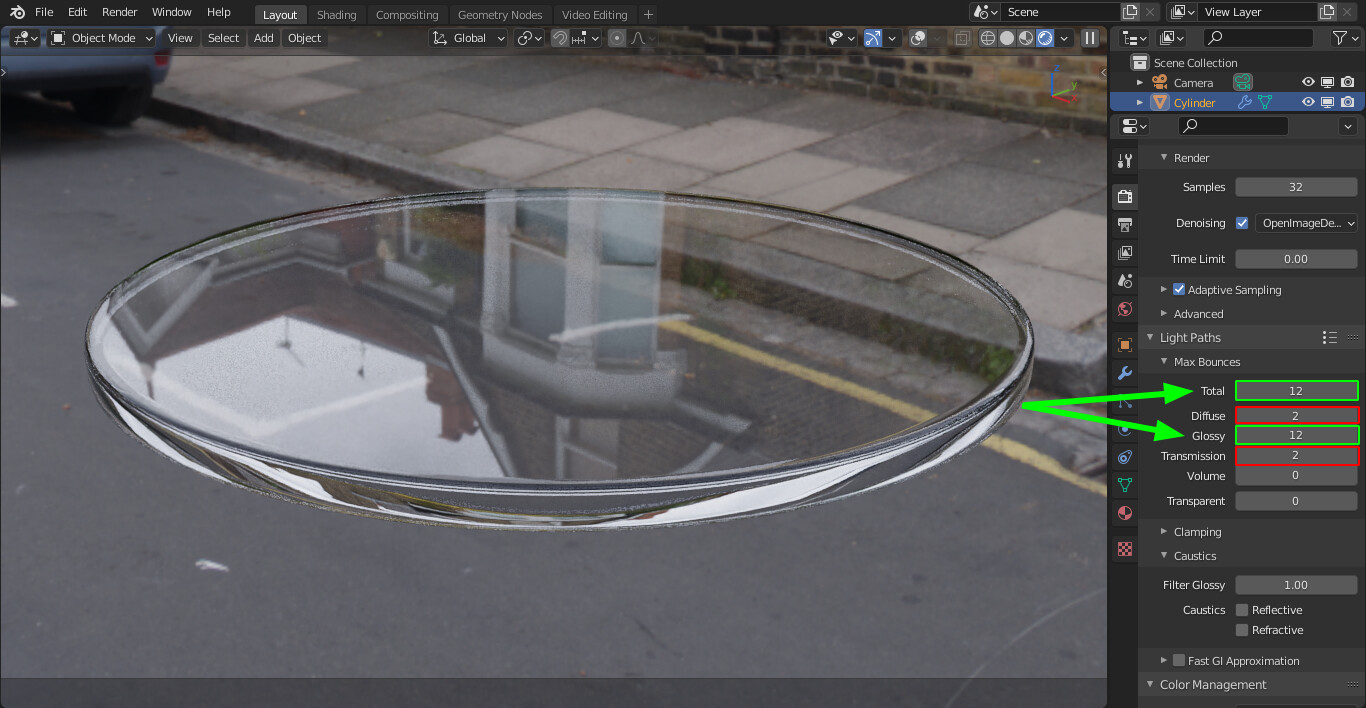Click the Render menu
Viewport: 1366px width, 708px height.
119,12
